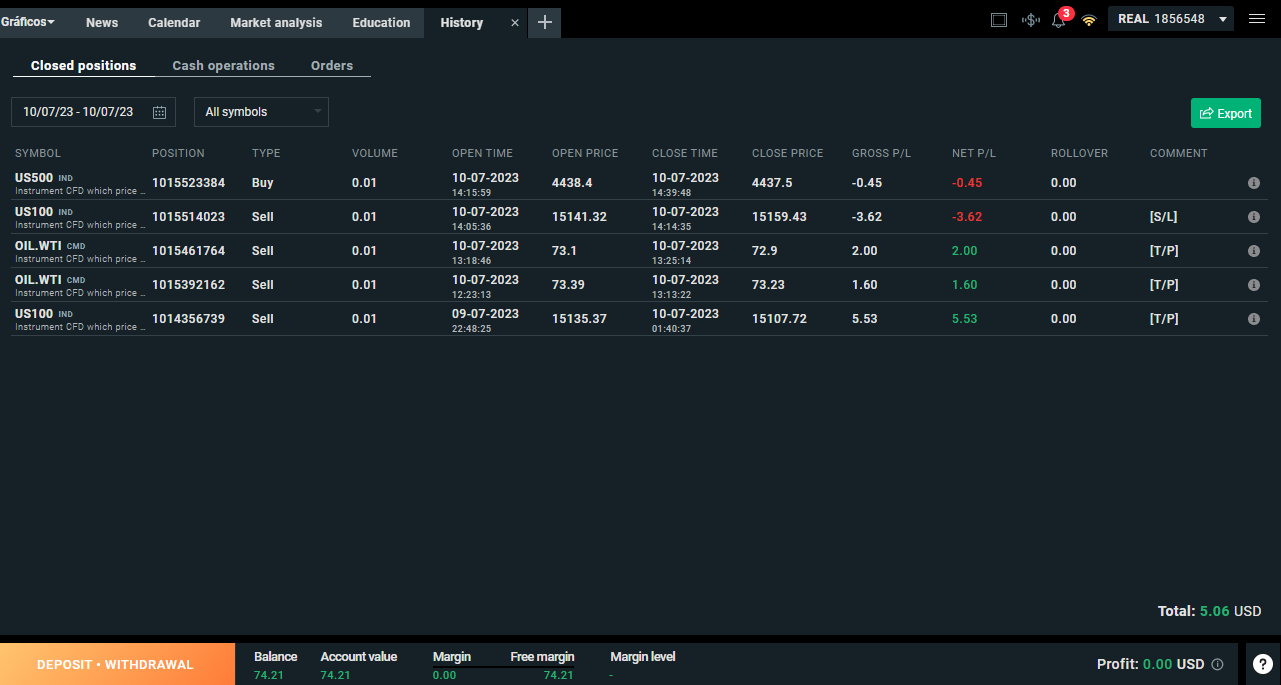The height and width of the screenshot is (685, 1281).
Task: Click OPEN PRICE column header
Action: pos(585,153)
